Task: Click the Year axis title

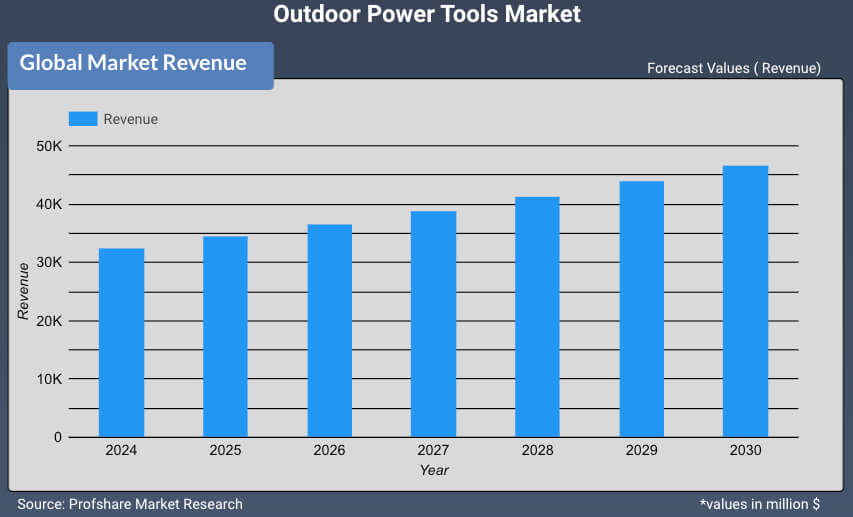Action: [x=434, y=470]
